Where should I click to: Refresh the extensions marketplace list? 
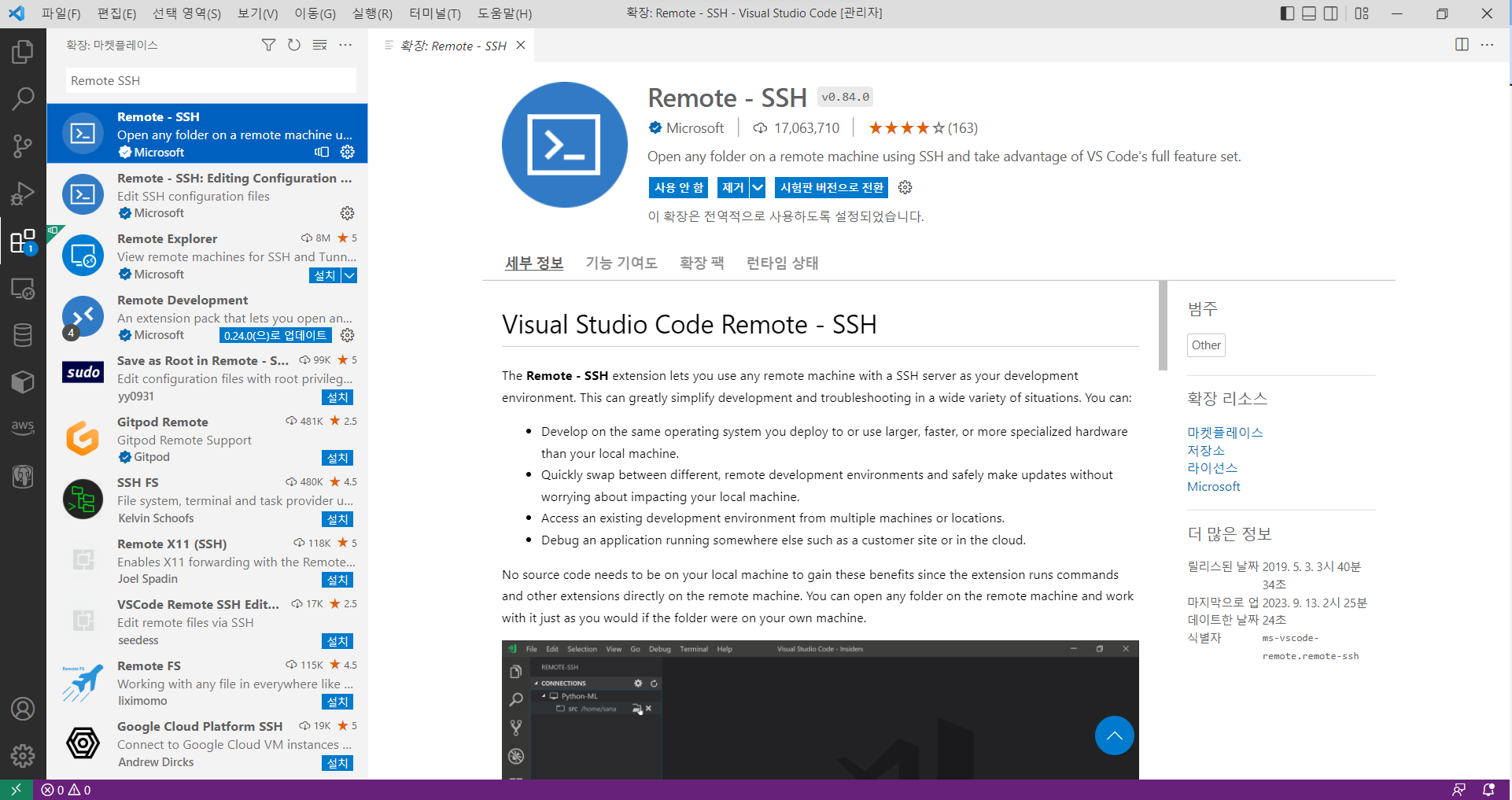coord(294,45)
